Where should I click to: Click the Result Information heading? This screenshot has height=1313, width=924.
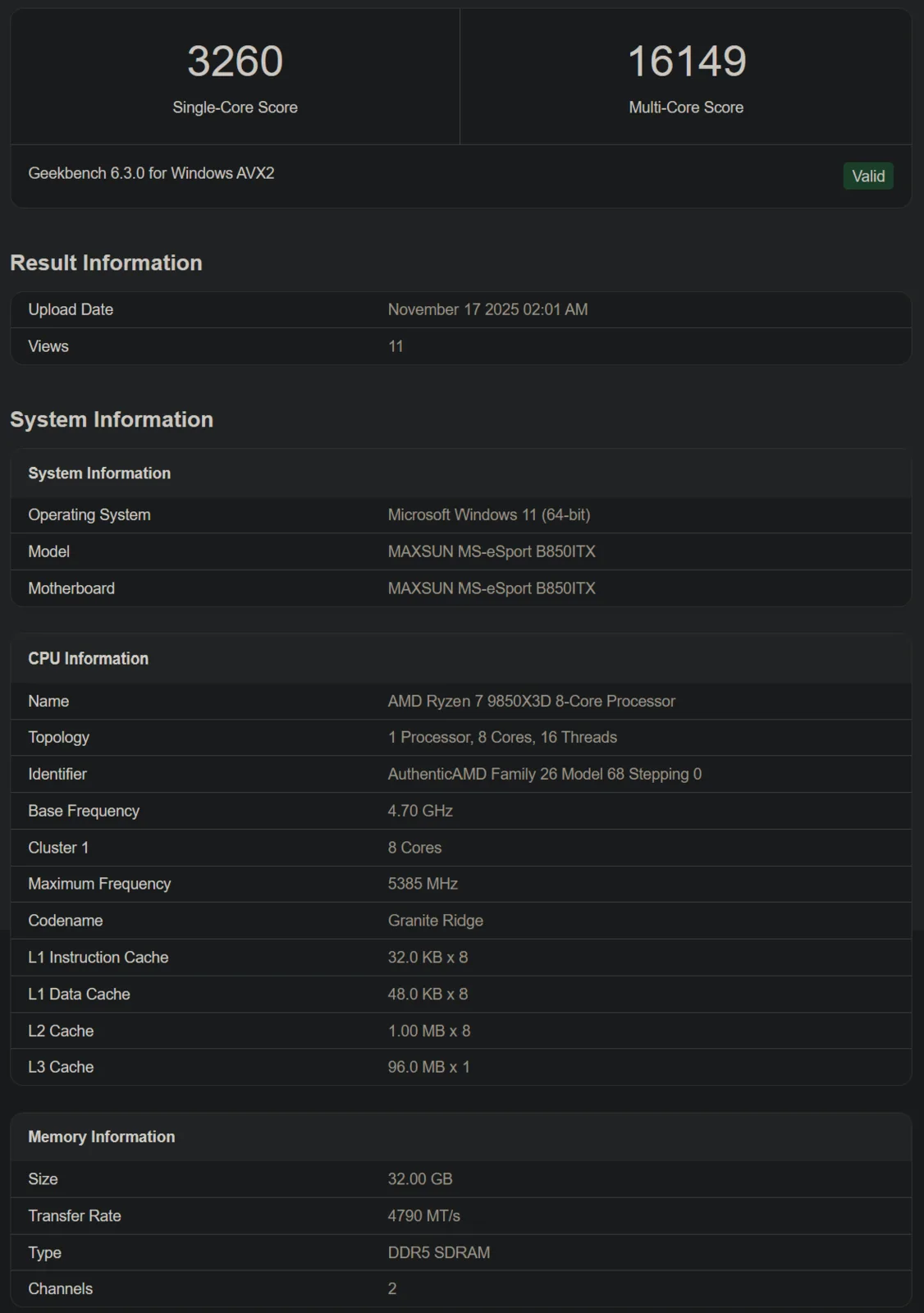(x=106, y=263)
